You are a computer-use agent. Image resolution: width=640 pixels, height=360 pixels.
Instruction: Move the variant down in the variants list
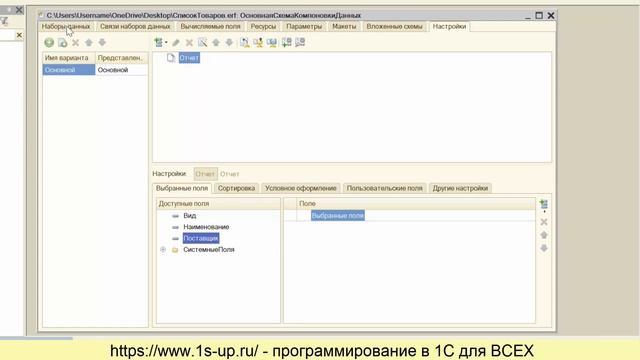102,42
